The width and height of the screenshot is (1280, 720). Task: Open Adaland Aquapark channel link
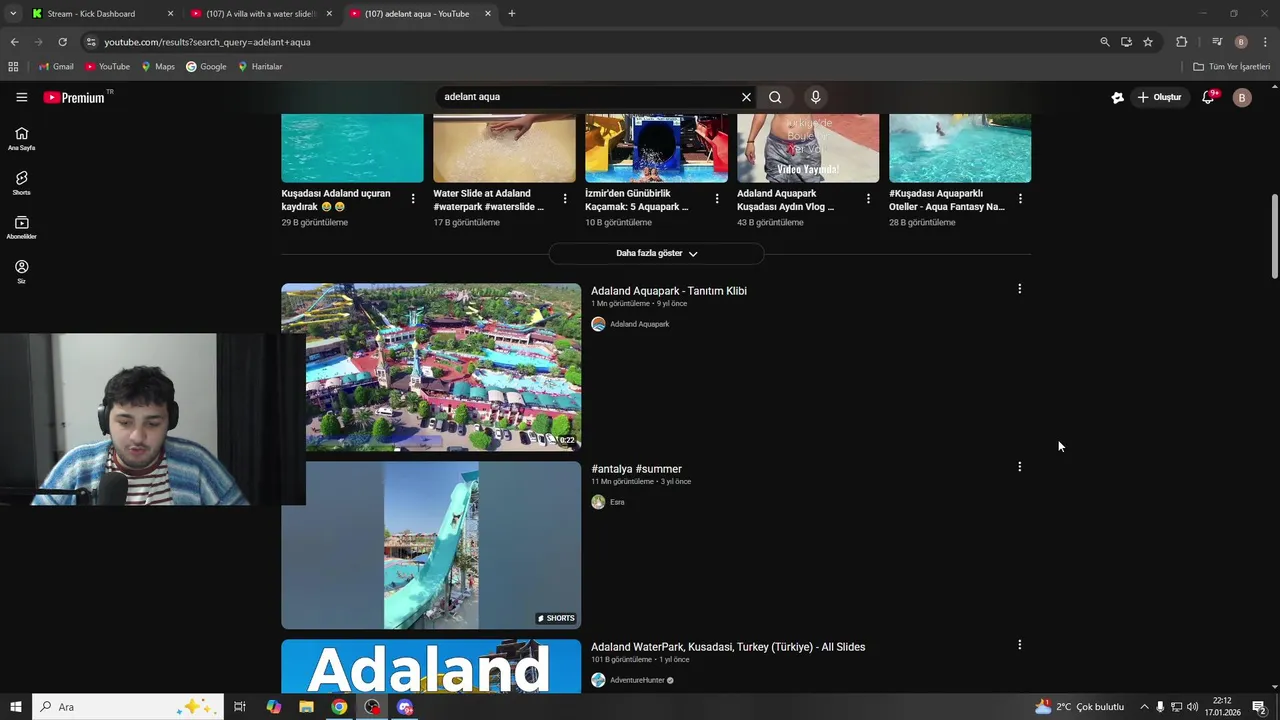pyautogui.click(x=639, y=324)
